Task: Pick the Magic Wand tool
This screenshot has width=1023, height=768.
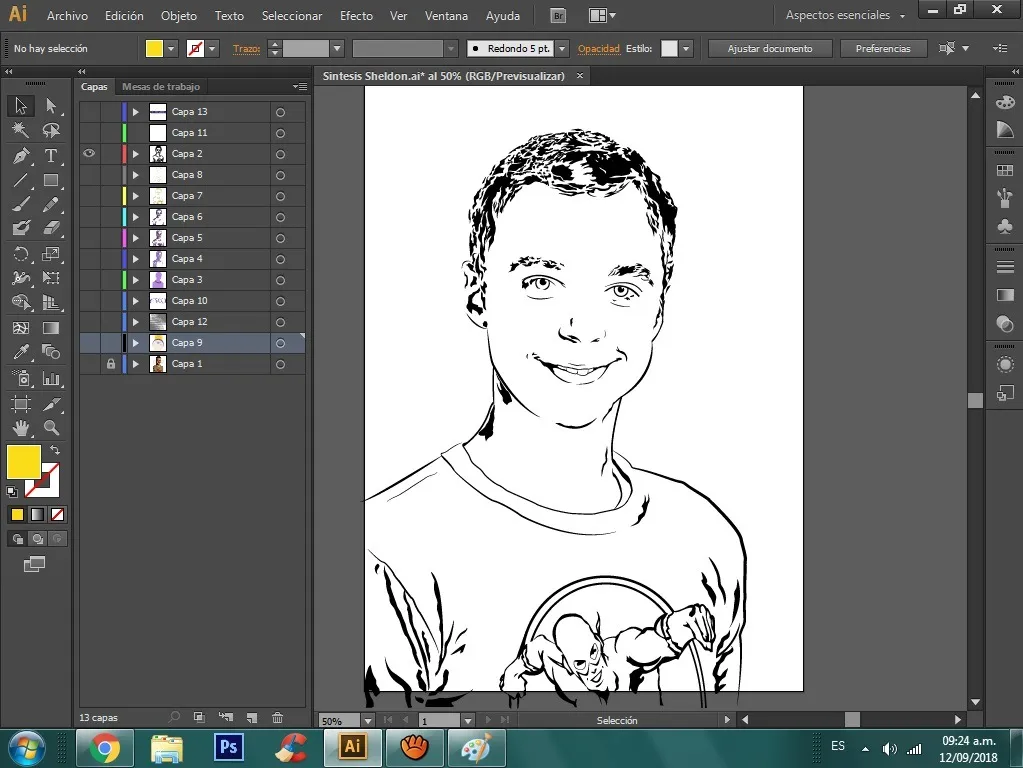Action: (x=20, y=131)
